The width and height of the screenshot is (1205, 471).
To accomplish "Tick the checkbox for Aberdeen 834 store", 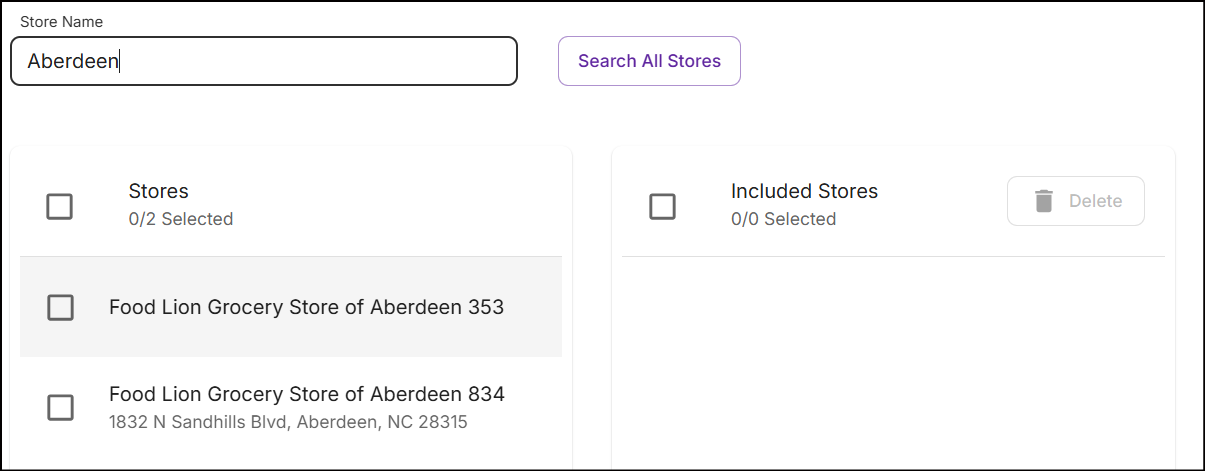I will coord(61,407).
